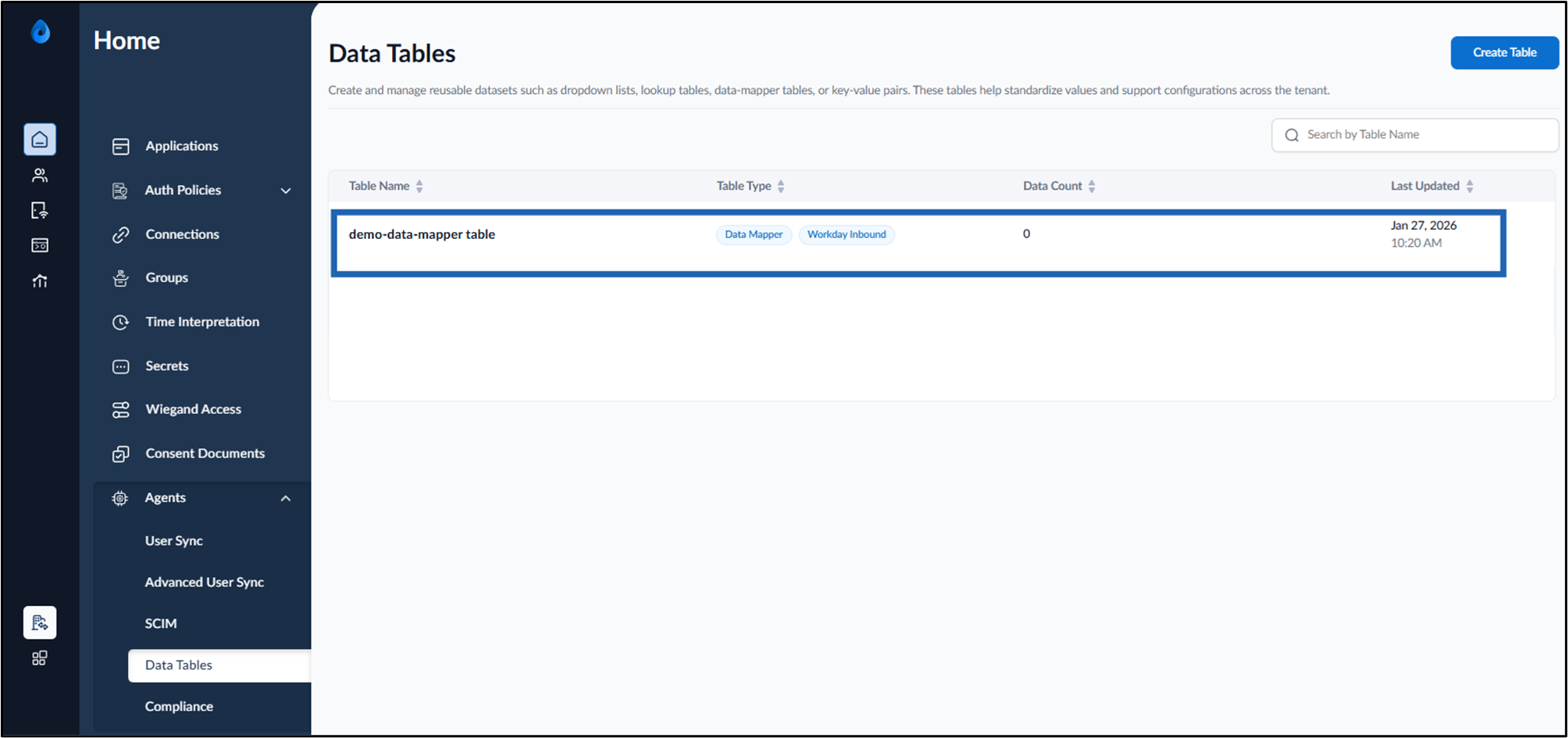Click the Data Mapper tag

click(754, 234)
